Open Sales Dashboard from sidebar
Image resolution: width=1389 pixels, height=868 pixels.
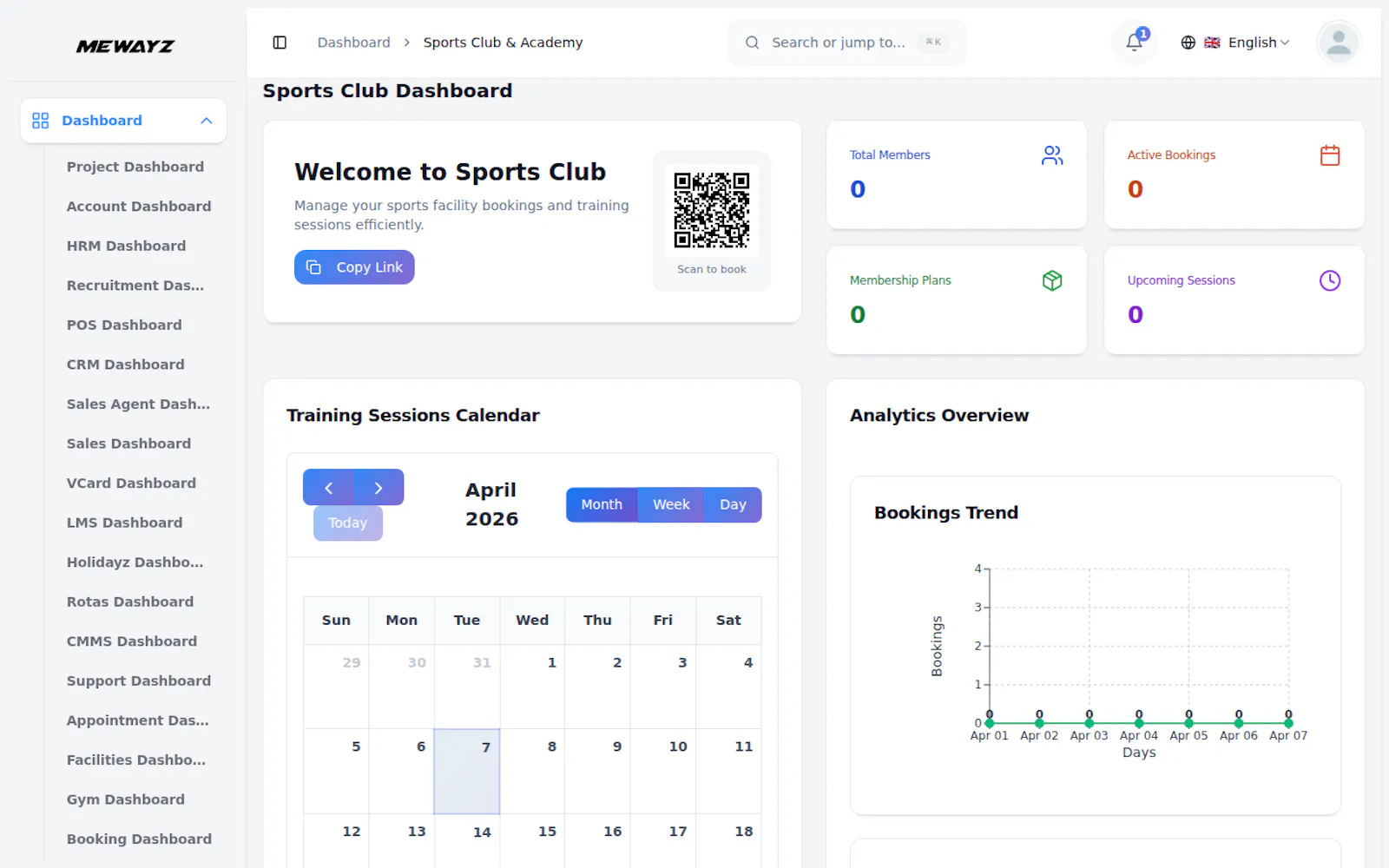pyautogui.click(x=128, y=444)
